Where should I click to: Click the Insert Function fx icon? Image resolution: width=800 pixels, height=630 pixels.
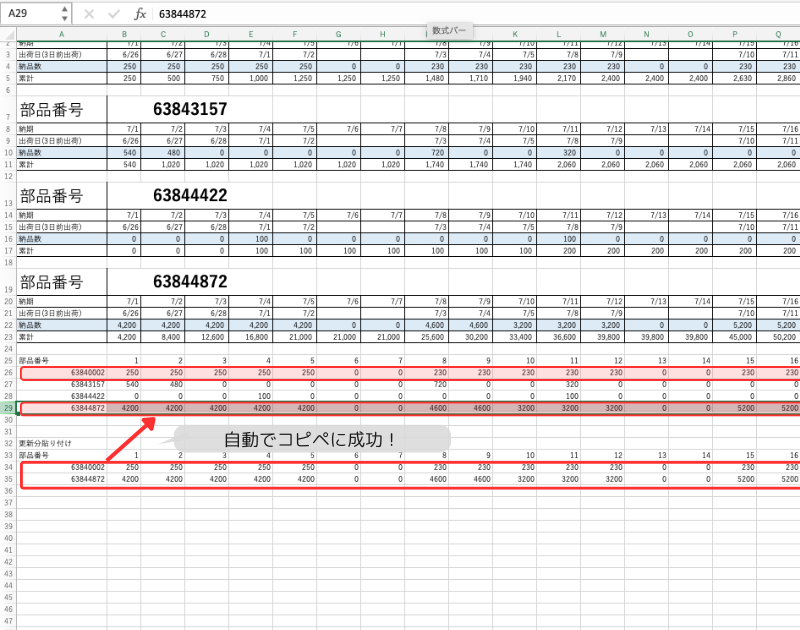140,14
